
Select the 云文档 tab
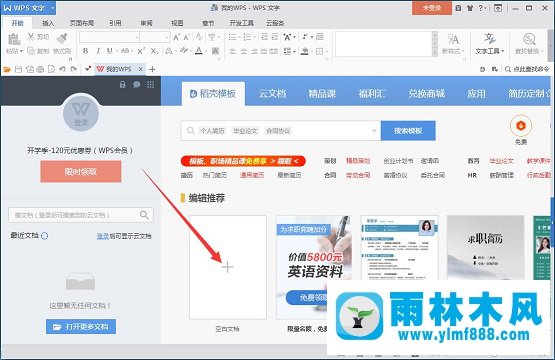[272, 94]
